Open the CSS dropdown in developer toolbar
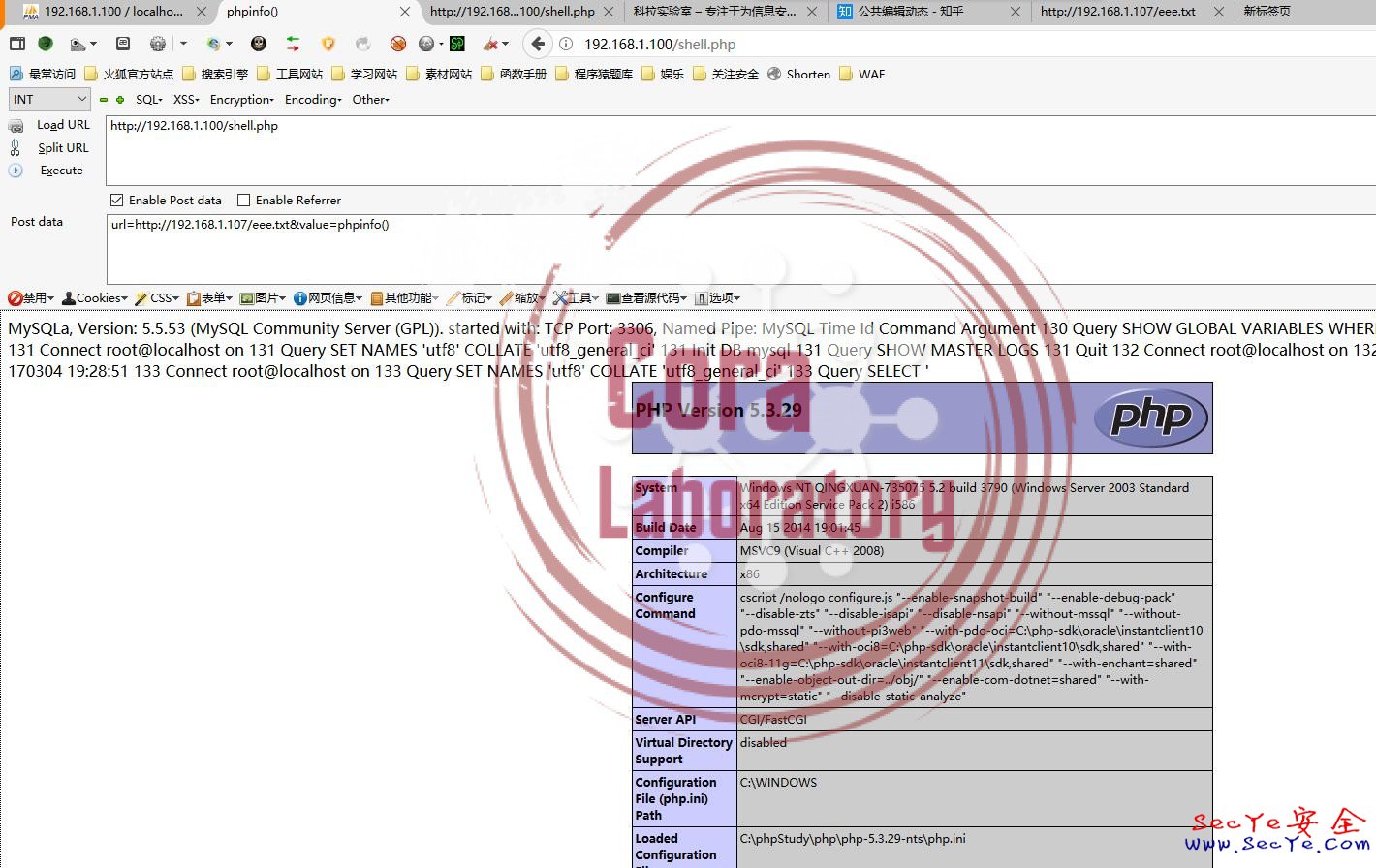The height and width of the screenshot is (868, 1376). pos(158,298)
